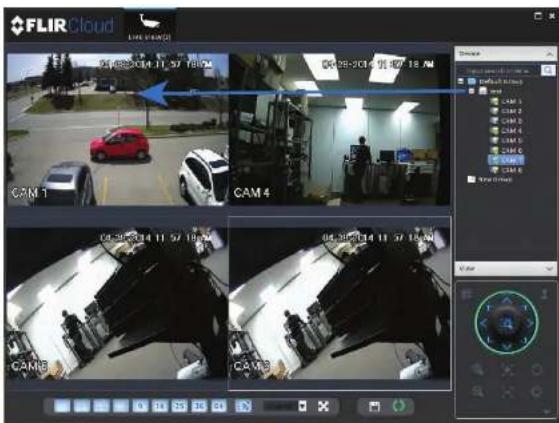Click the green refresh icon
Viewport: 559px width, 423px height.
399,406
